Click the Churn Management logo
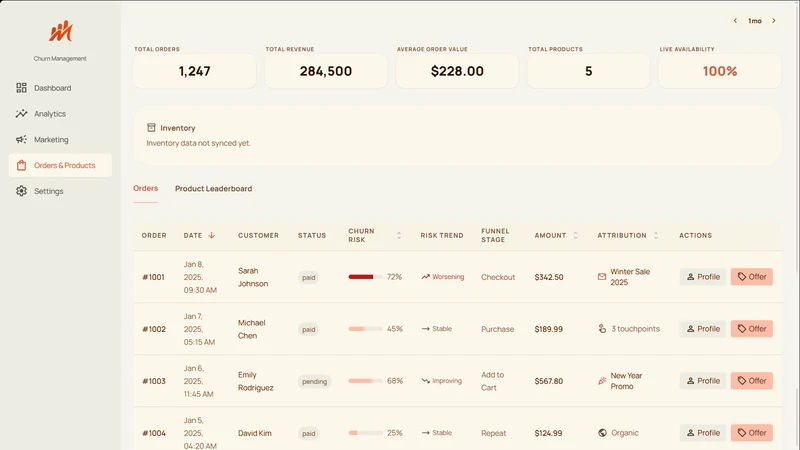The width and height of the screenshot is (800, 450). pos(61,32)
